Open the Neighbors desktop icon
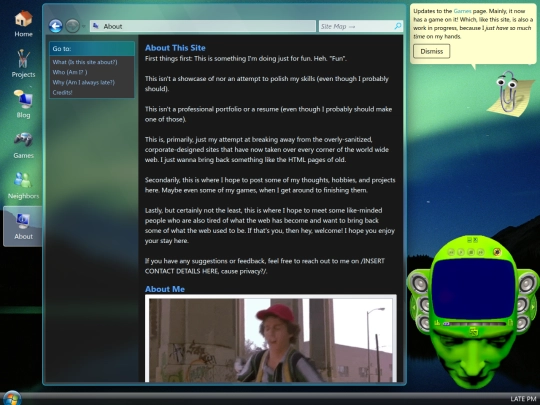Screen dimensions: 540x405 pos(23,186)
